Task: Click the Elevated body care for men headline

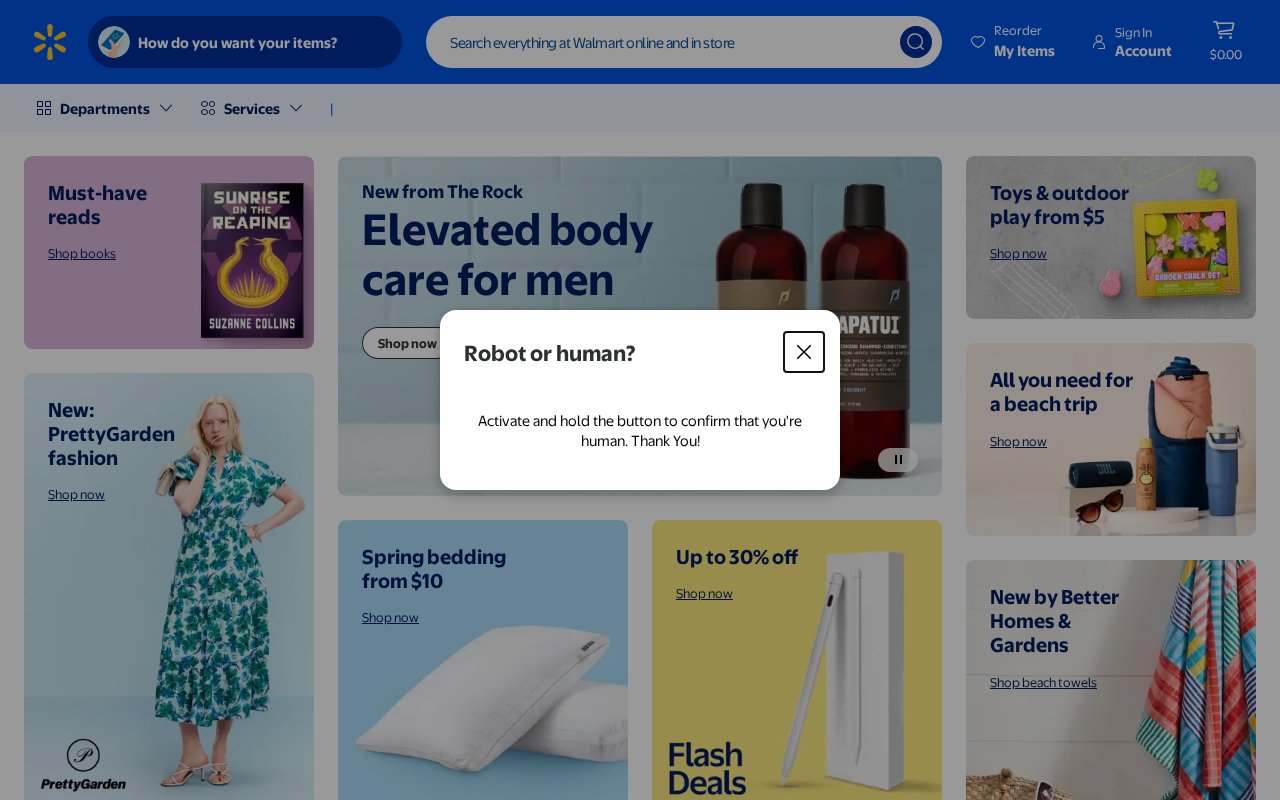Action: click(x=507, y=254)
